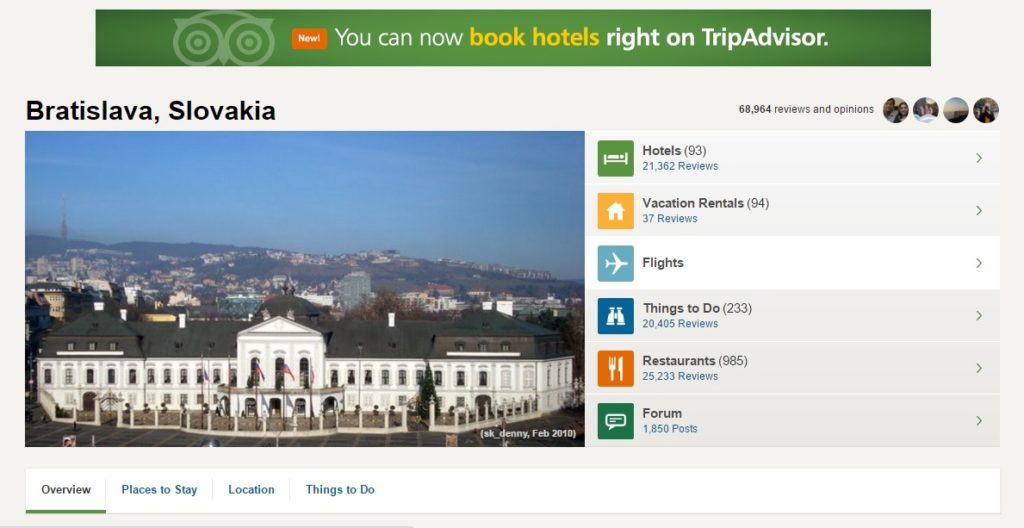Screen dimensions: 1024x528
Task: Click the orange Restaurants fork-and-knife icon
Action: (x=615, y=368)
